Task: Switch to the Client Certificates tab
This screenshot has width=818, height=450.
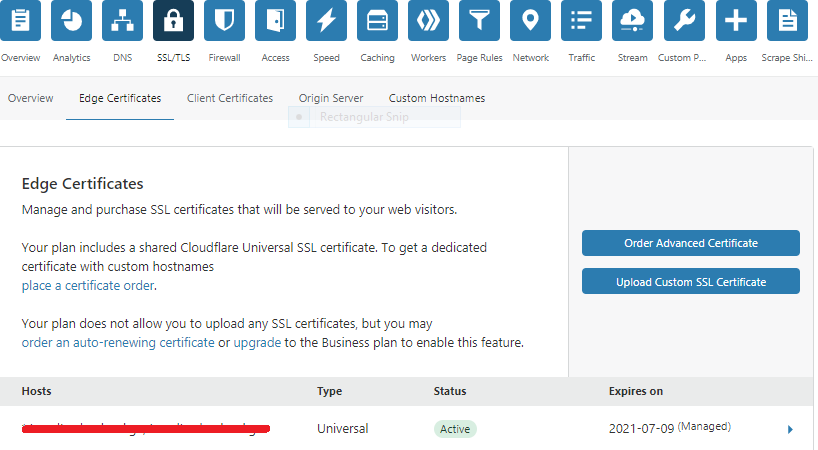Action: (229, 99)
